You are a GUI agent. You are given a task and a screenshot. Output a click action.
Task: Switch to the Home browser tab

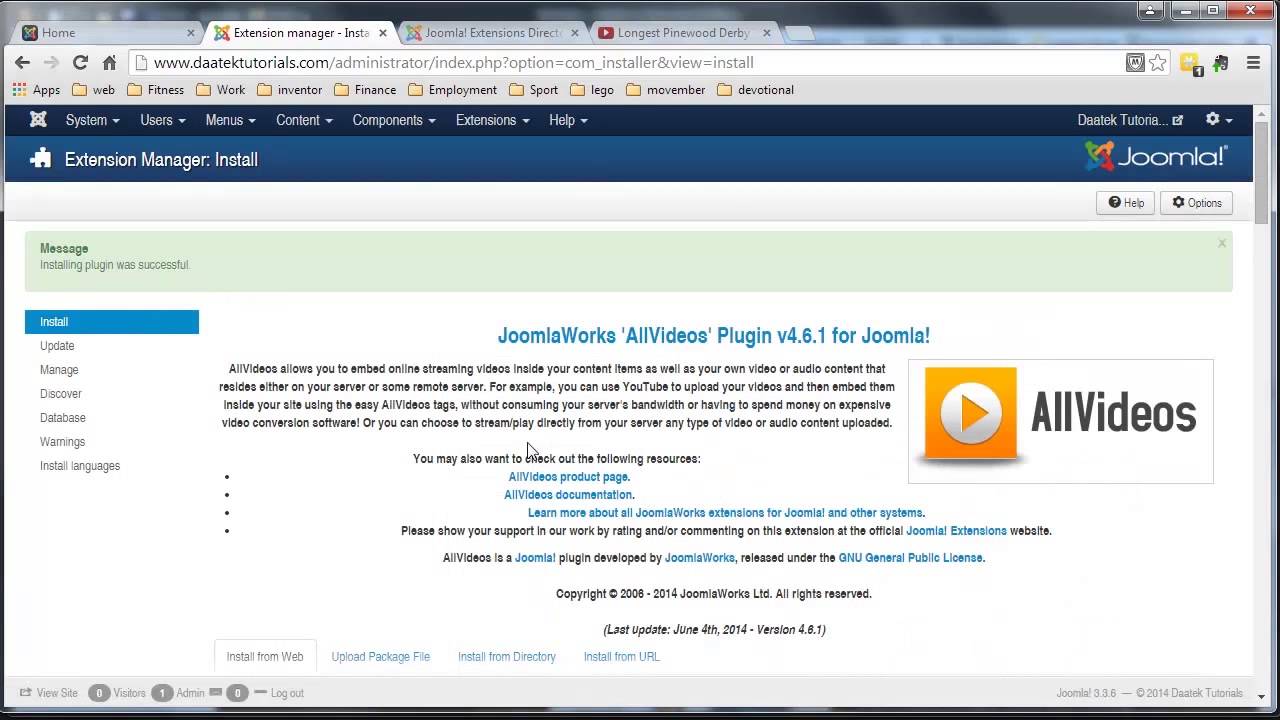108,33
